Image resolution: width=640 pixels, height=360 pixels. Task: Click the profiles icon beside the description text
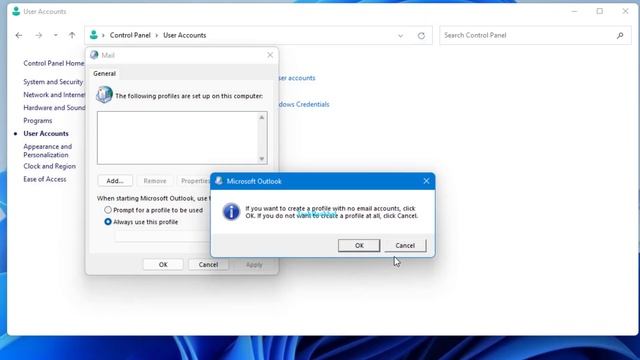[104, 95]
